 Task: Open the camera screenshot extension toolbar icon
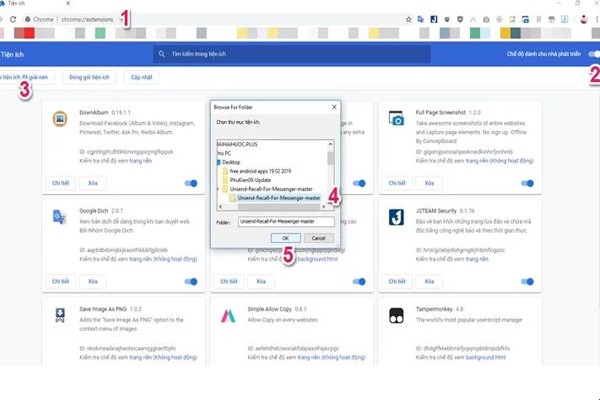point(486,19)
